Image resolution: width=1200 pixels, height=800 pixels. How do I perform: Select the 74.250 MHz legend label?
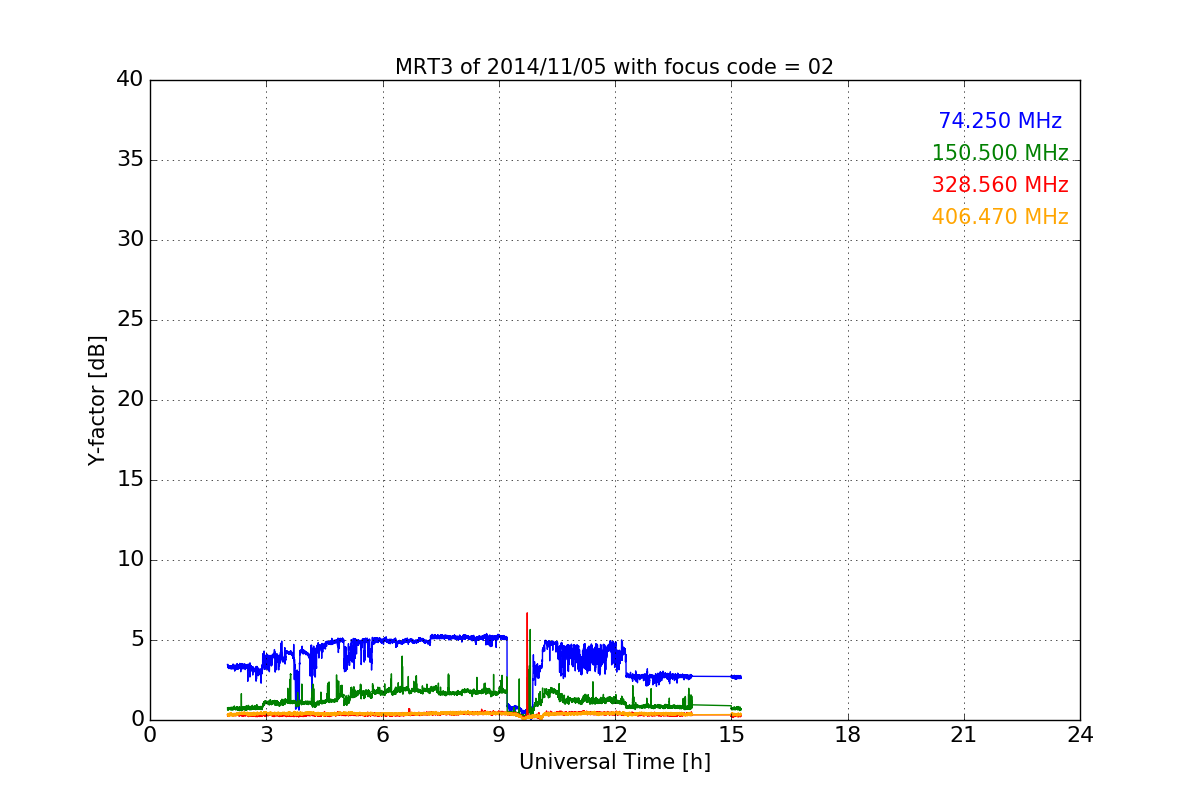tap(1000, 121)
